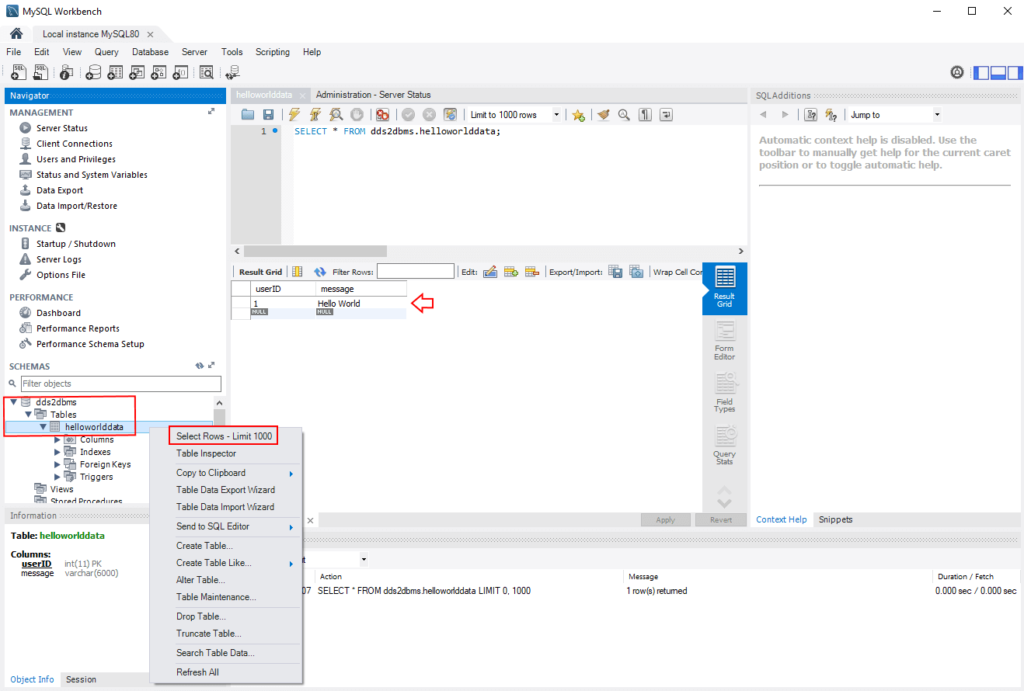Expand the Indexes node
The image size is (1024, 691).
57,452
